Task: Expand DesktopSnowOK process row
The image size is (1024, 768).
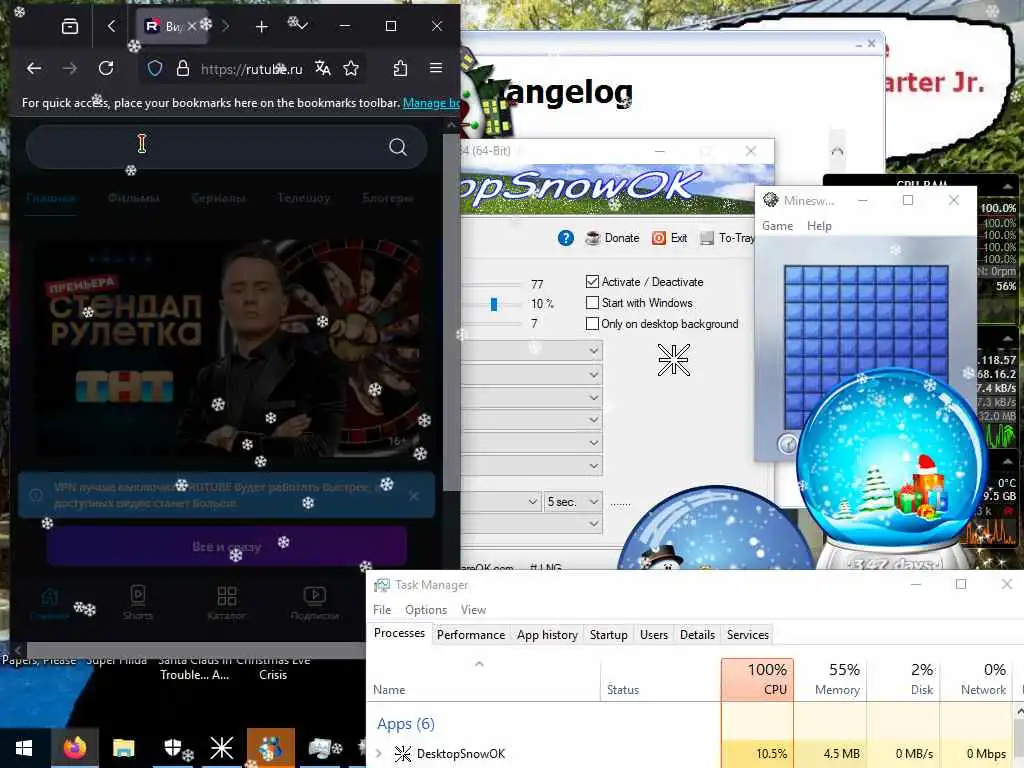Action: pos(379,754)
